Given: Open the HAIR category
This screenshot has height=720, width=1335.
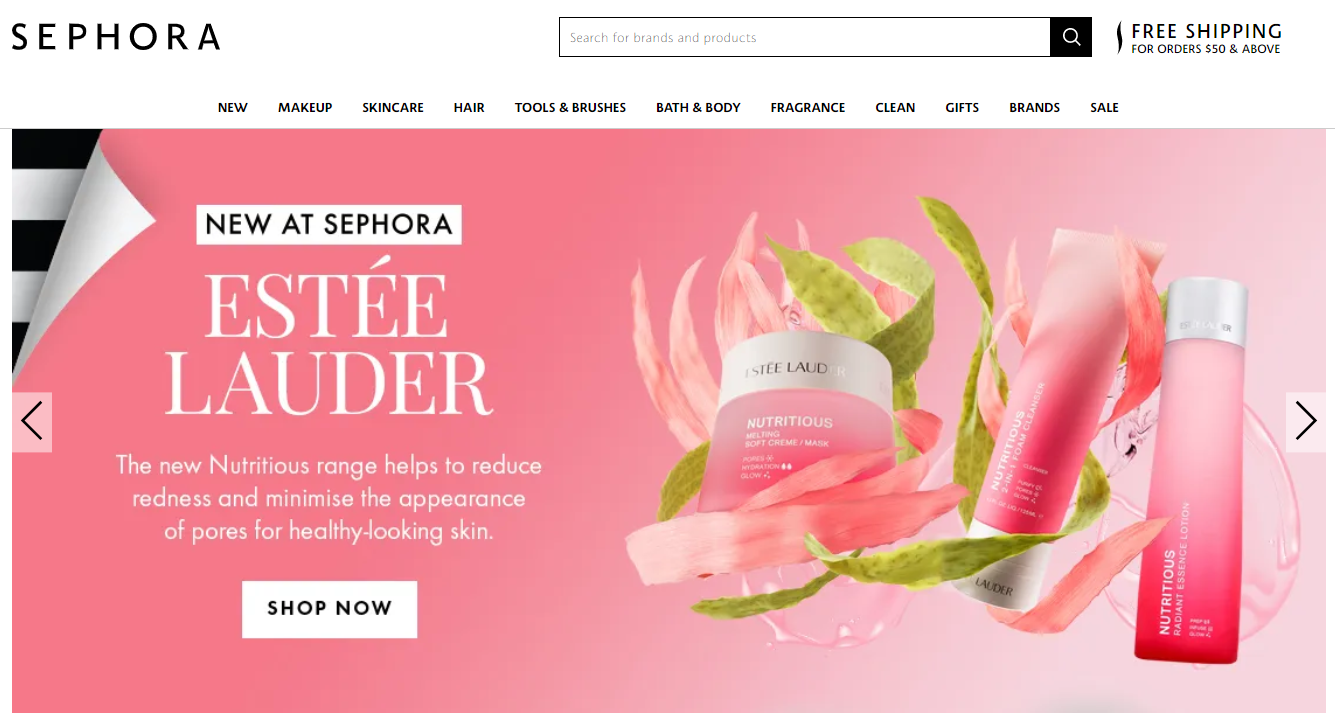Looking at the screenshot, I should (x=469, y=107).
